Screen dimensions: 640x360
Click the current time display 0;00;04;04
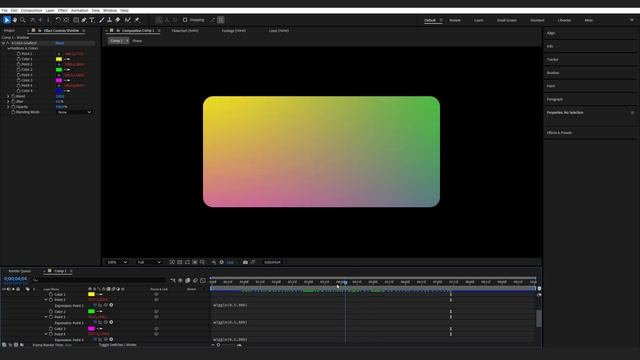coord(16,279)
